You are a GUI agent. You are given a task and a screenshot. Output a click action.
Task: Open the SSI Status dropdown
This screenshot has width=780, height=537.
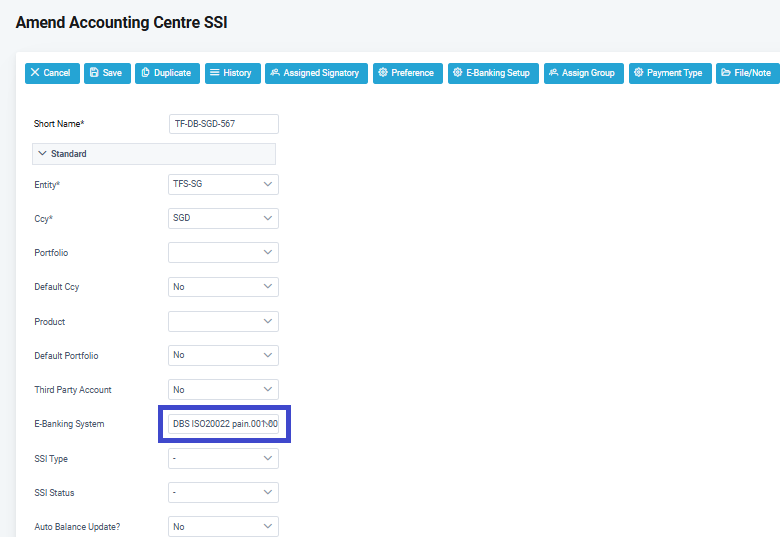point(224,493)
